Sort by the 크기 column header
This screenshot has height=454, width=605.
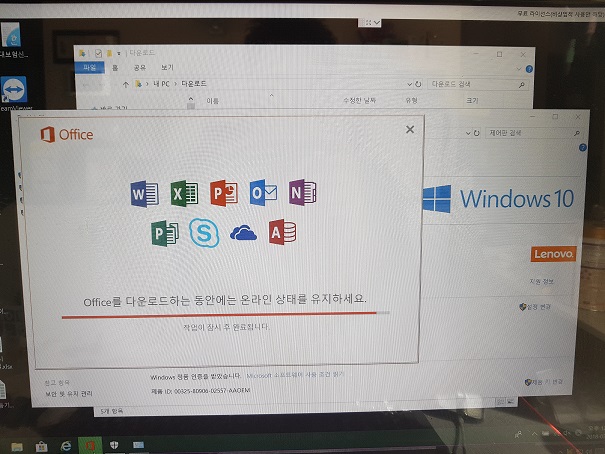tap(472, 100)
